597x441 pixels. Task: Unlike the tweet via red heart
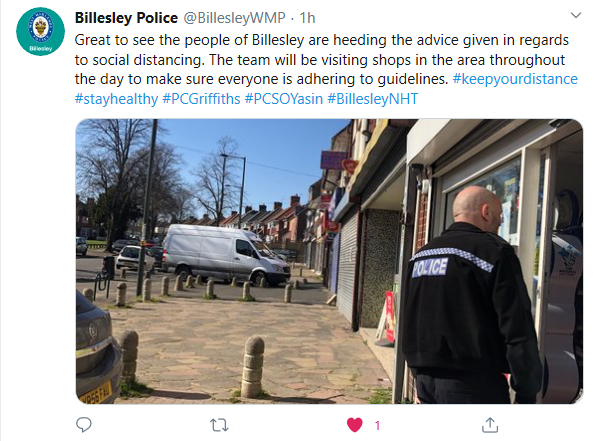354,425
